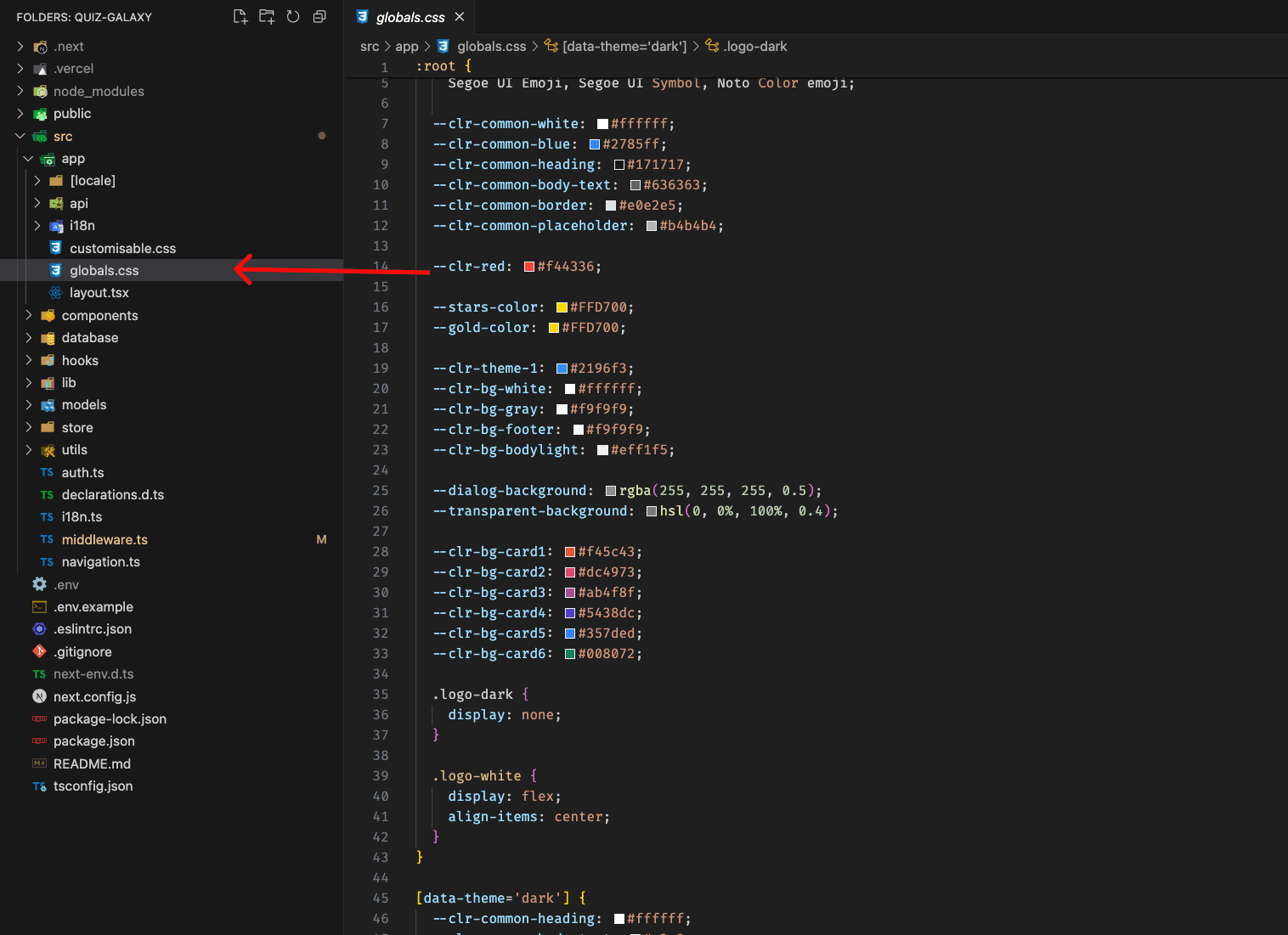Expand the store folder
The height and width of the screenshot is (935, 1288).
click(x=28, y=428)
